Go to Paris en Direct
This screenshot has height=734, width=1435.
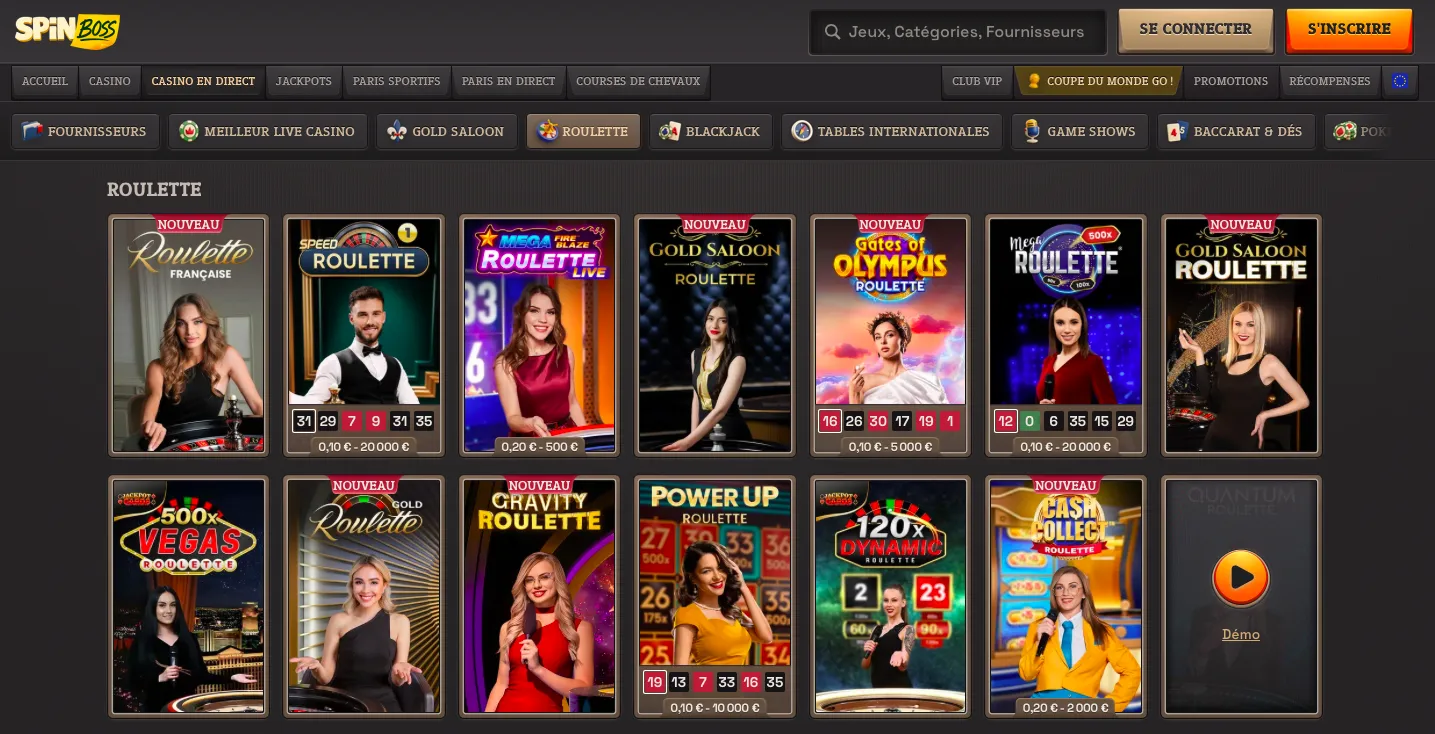click(x=509, y=81)
